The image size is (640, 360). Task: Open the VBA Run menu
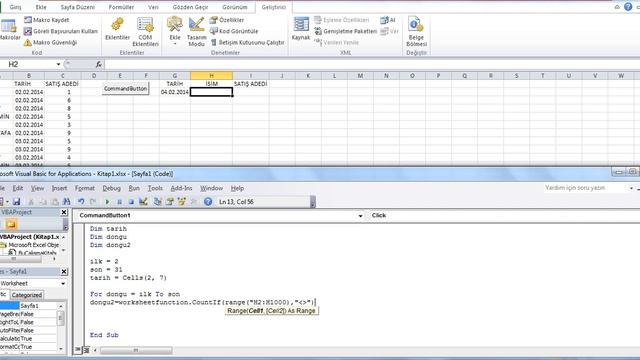[134, 188]
